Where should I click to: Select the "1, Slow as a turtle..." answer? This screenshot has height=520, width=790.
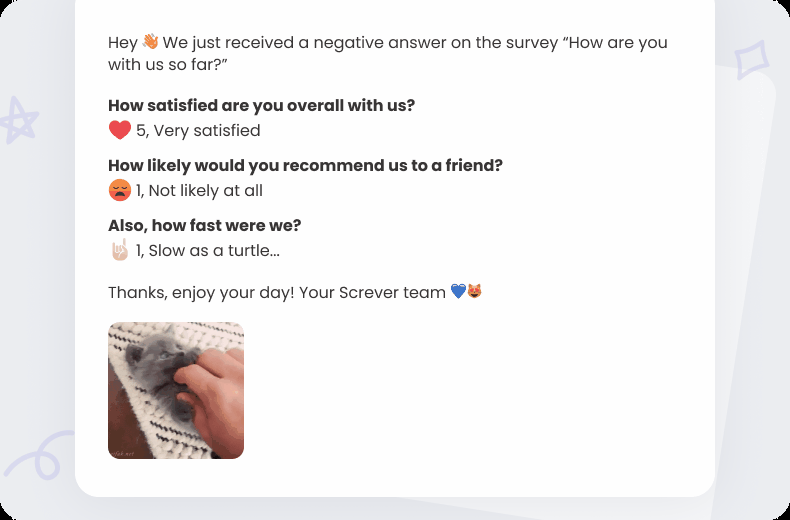[x=207, y=250]
